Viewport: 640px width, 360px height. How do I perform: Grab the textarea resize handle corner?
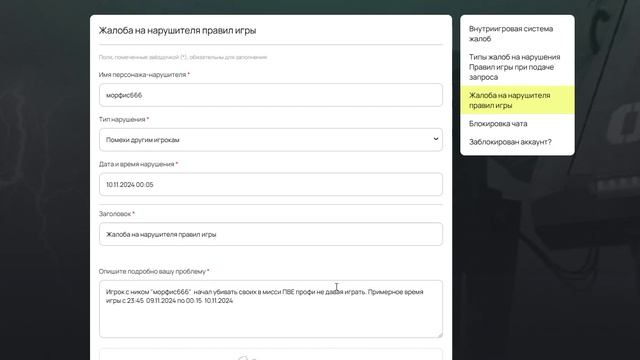click(440, 335)
